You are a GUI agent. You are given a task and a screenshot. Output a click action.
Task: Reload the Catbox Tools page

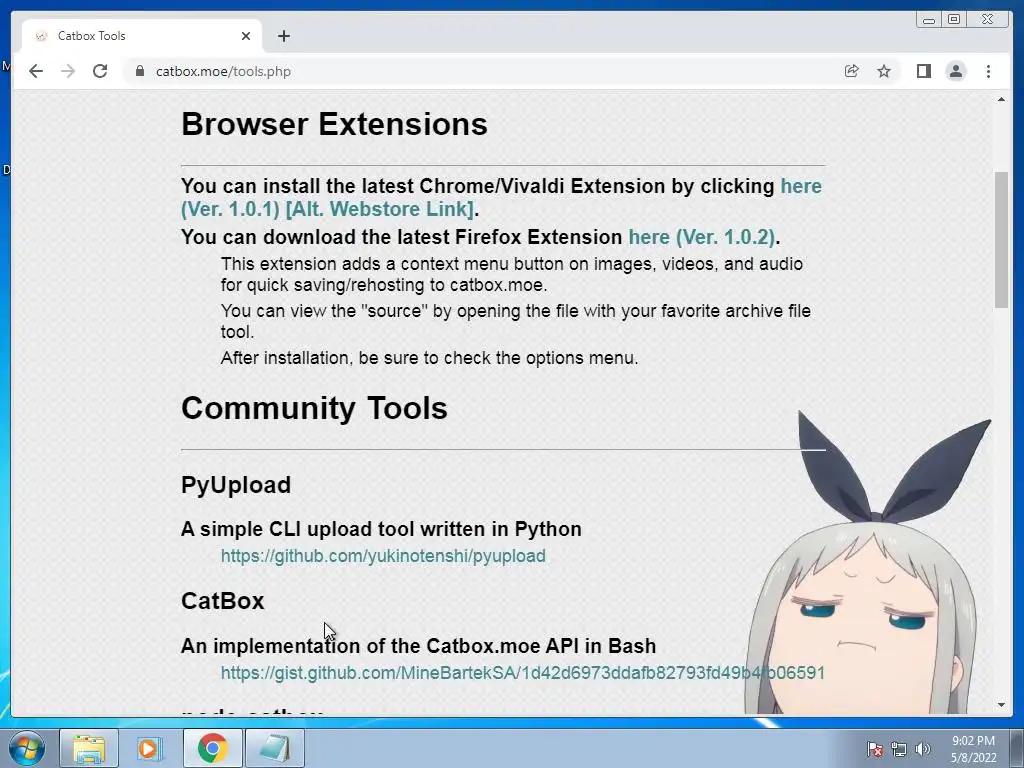[100, 71]
